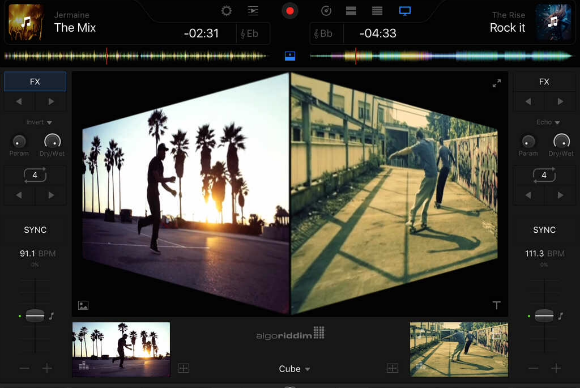Seek in the right deck waveform overview
The height and width of the screenshot is (388, 580).
pyautogui.click(x=441, y=56)
